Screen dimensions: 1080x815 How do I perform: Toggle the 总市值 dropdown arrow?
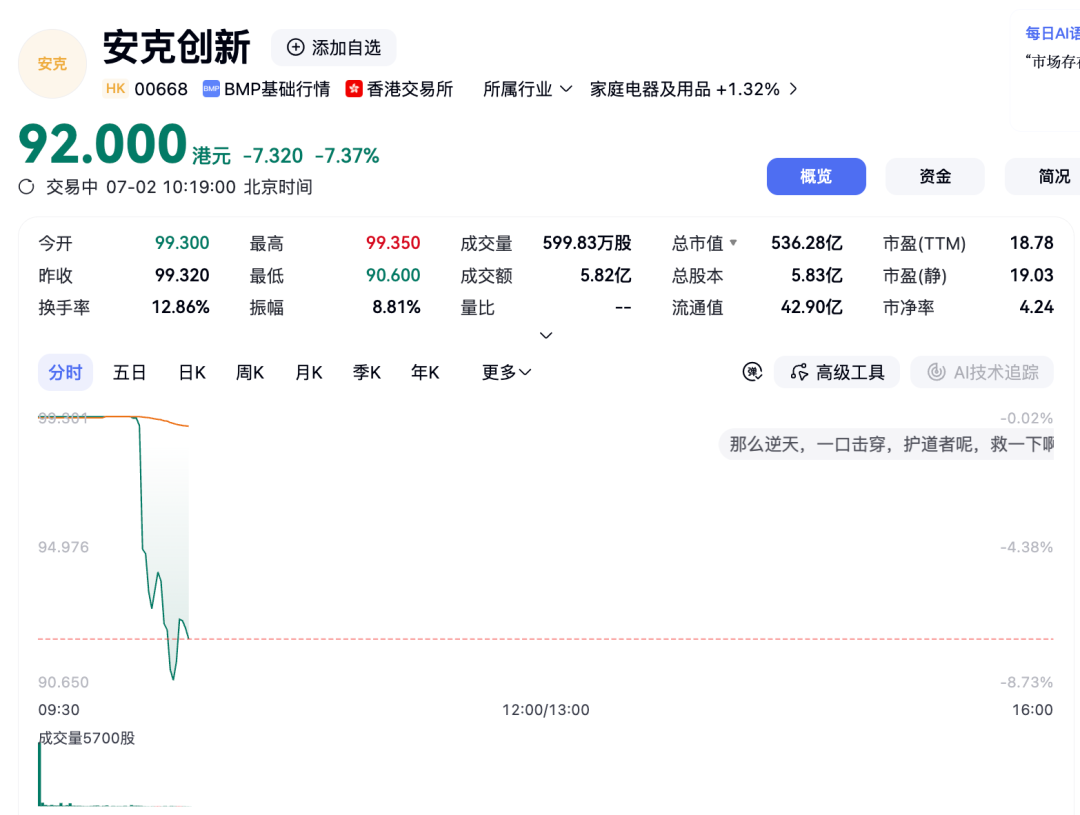tap(734, 243)
